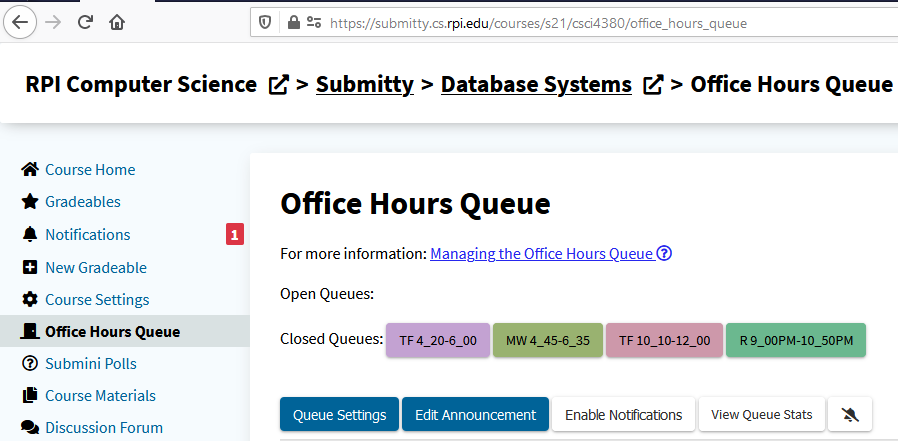
Task: Click the Open Queues label
Action: point(327,294)
